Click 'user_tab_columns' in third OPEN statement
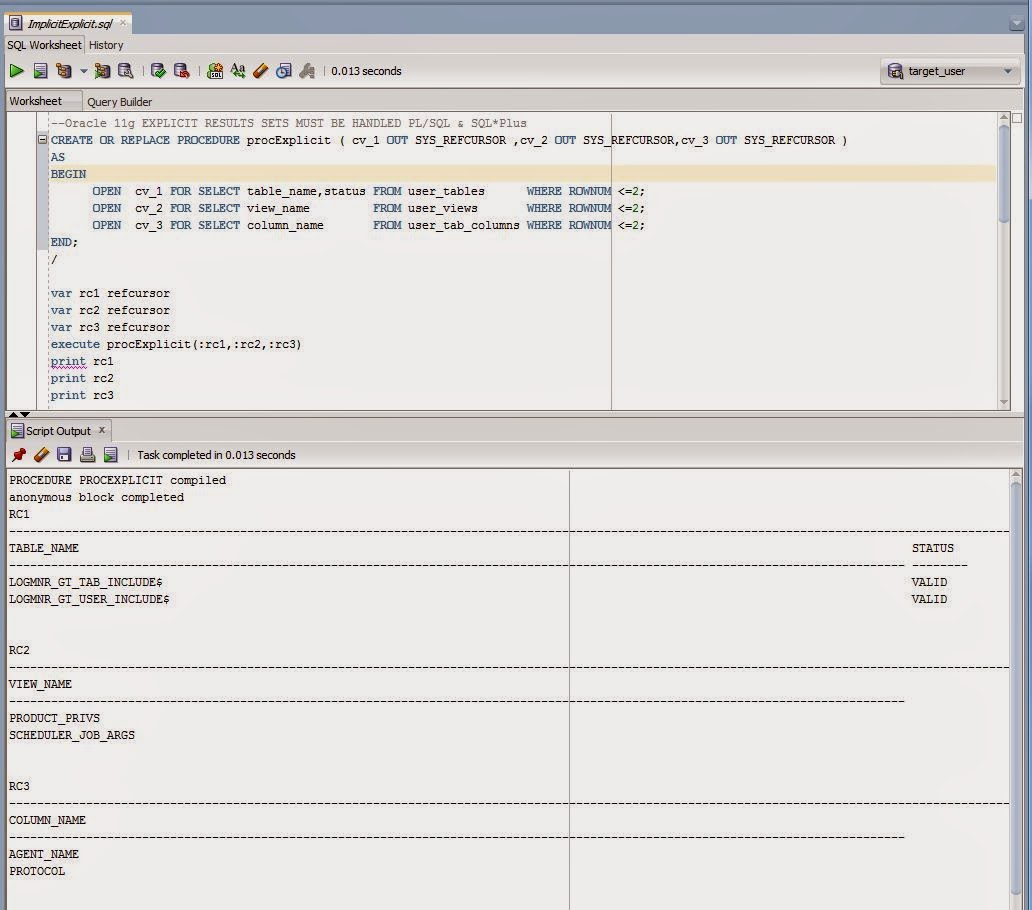This screenshot has height=910, width=1032. pyautogui.click(x=463, y=225)
